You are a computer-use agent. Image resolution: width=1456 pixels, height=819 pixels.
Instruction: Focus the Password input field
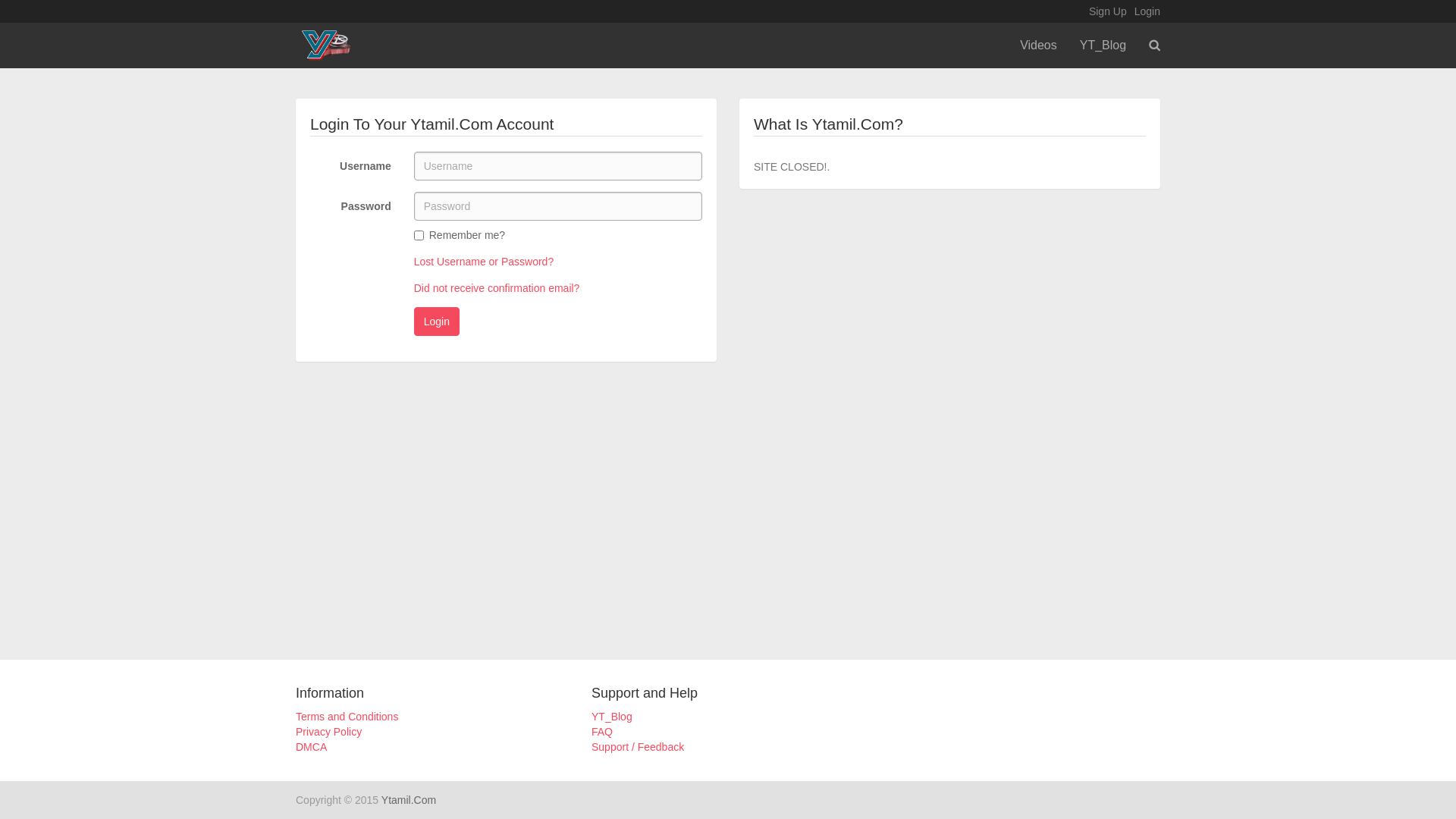[x=557, y=206]
